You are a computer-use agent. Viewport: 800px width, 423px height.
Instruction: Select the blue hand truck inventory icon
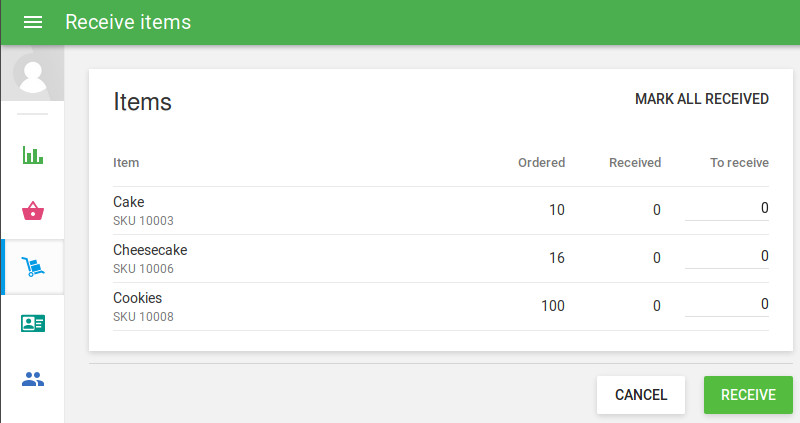[33, 267]
